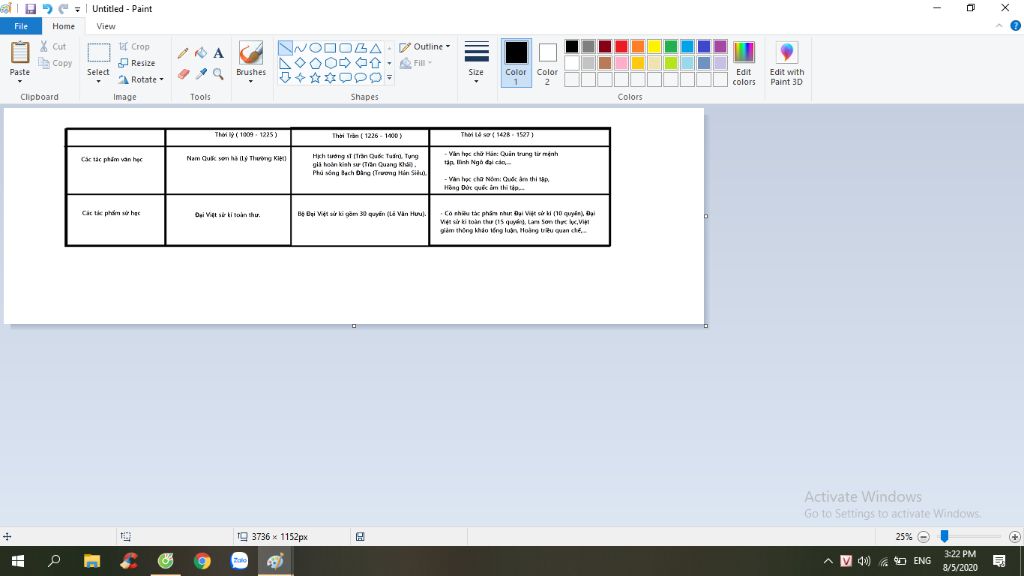This screenshot has width=1024, height=576.
Task: Open Windows Start menu
Action: 18,561
